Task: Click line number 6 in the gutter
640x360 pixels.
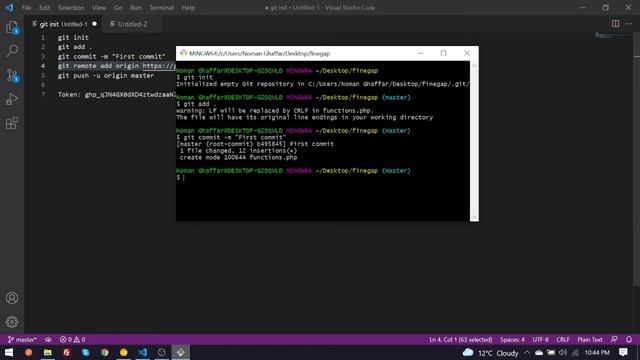Action: pyautogui.click(x=43, y=85)
